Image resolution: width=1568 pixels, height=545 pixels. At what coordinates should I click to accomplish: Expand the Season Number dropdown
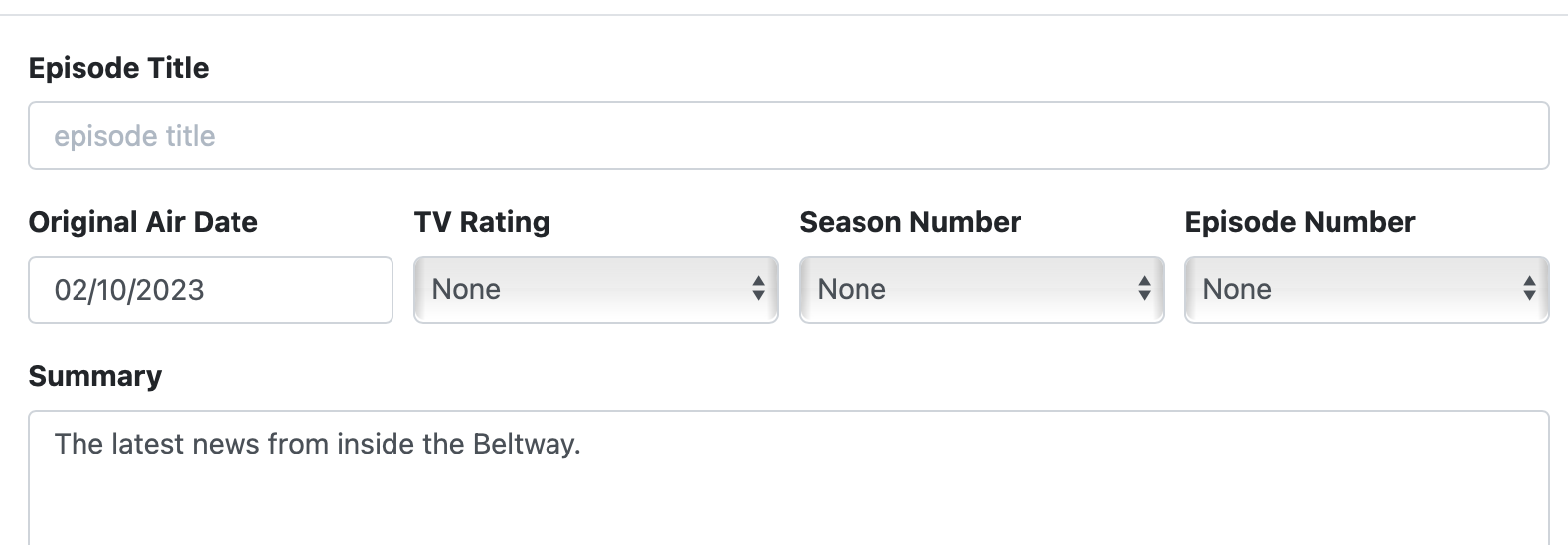(x=981, y=289)
